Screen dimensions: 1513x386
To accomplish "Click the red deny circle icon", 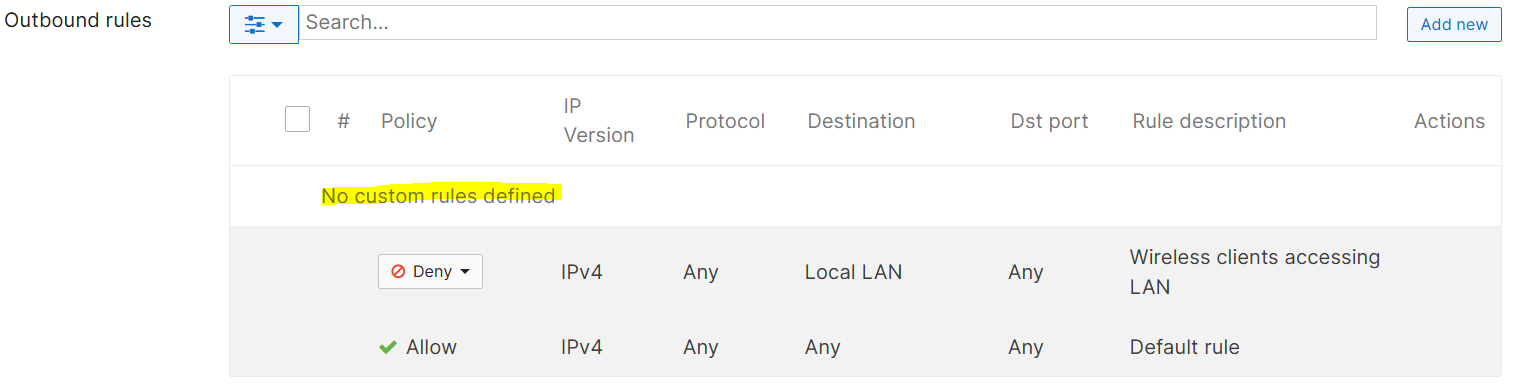I will pyautogui.click(x=398, y=272).
